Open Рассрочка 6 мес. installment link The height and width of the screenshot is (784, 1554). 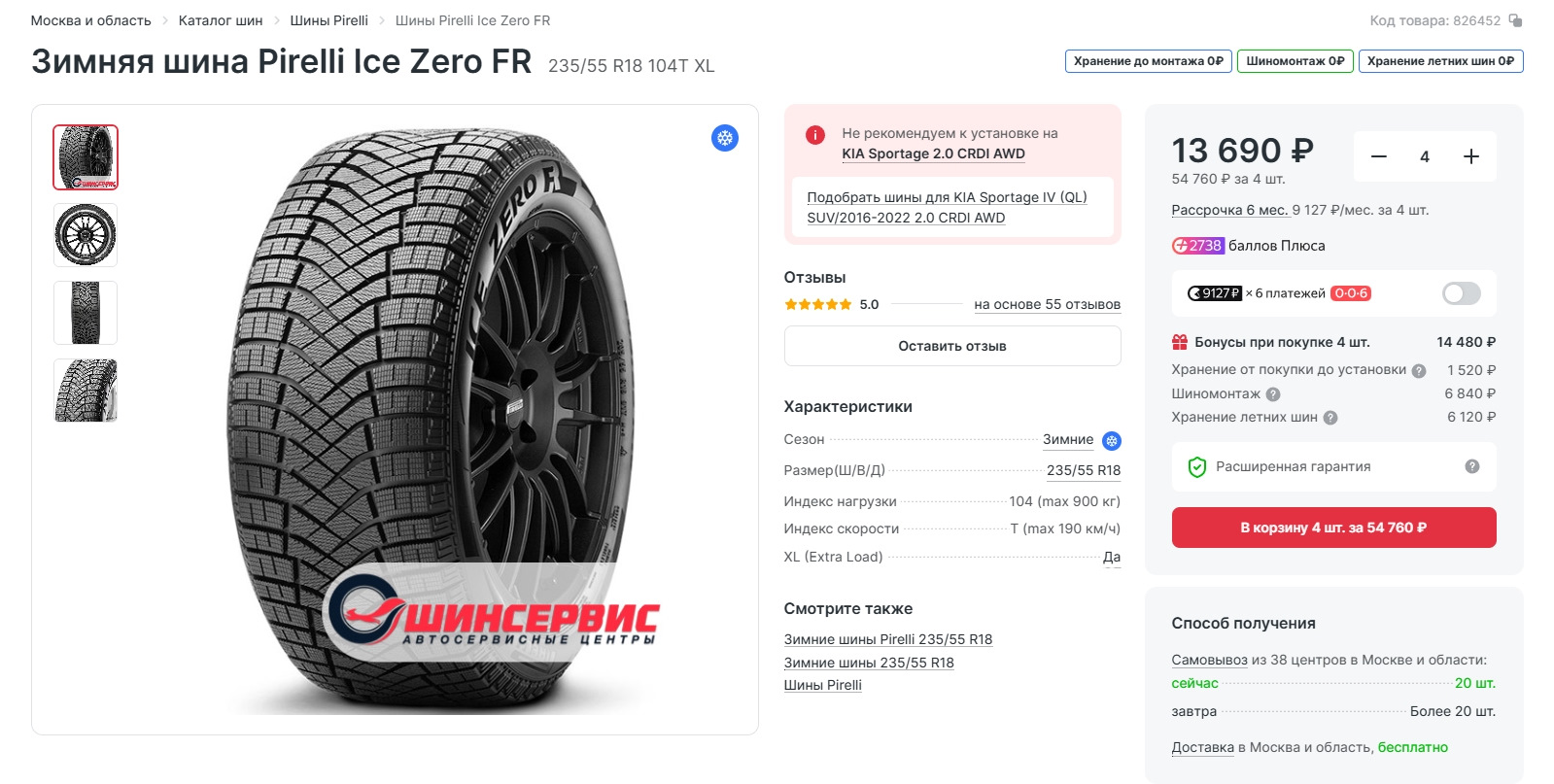pyautogui.click(x=1229, y=210)
